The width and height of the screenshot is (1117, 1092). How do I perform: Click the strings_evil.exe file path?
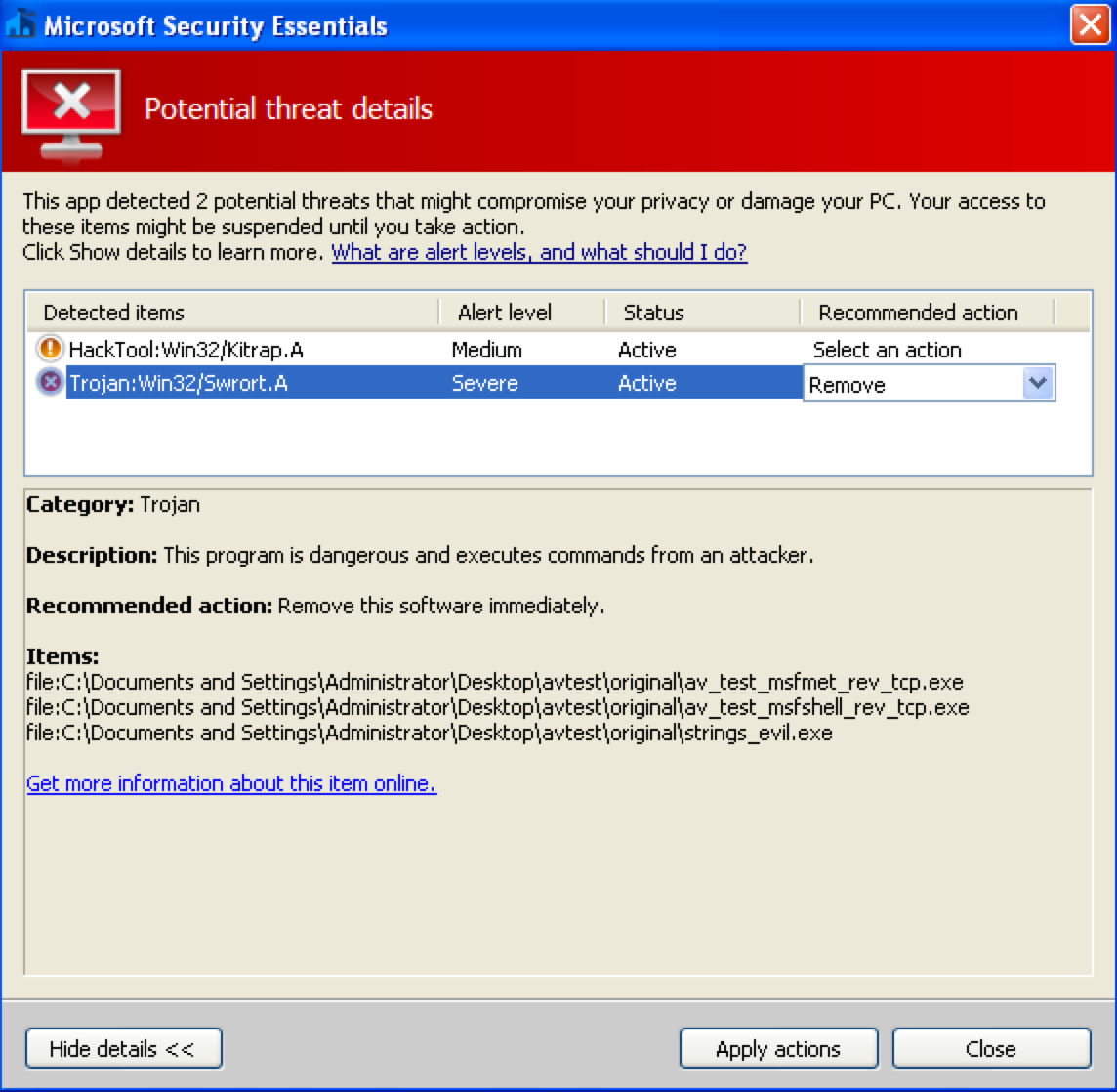430,733
